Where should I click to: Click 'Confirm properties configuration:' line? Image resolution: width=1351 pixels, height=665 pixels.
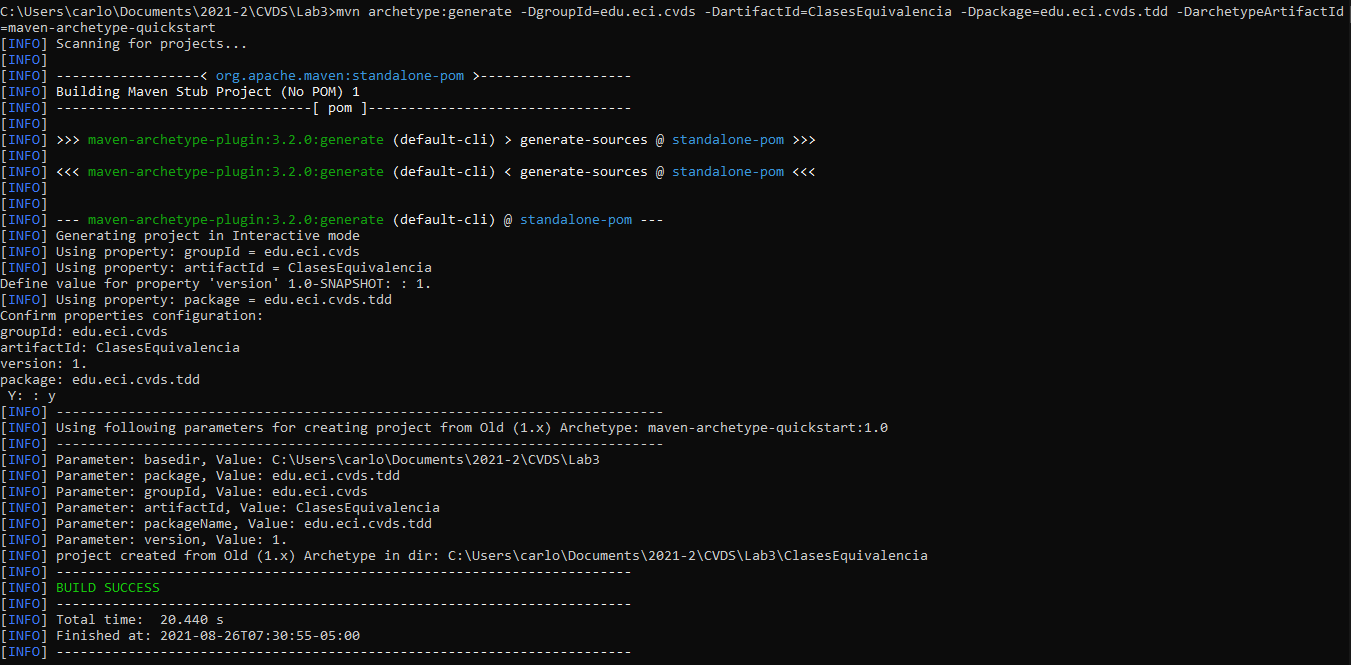click(132, 316)
